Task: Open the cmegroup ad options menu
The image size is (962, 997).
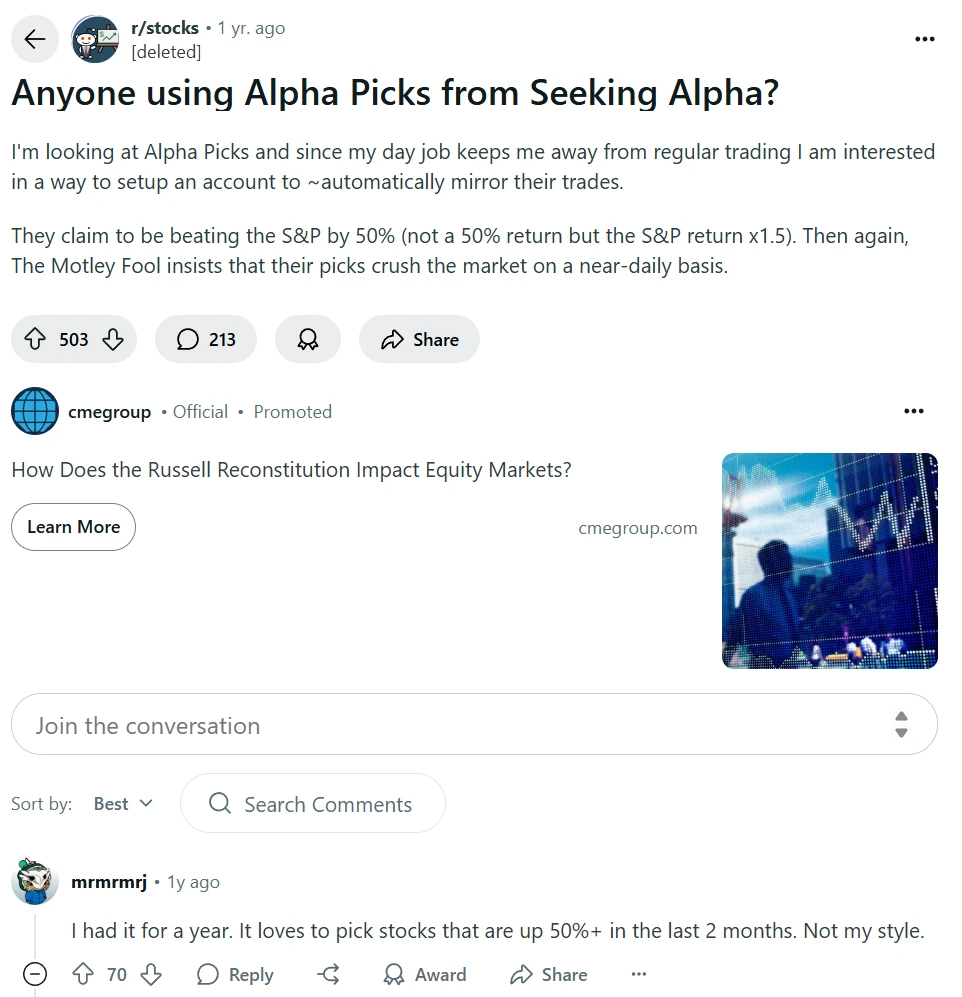Action: tap(913, 411)
